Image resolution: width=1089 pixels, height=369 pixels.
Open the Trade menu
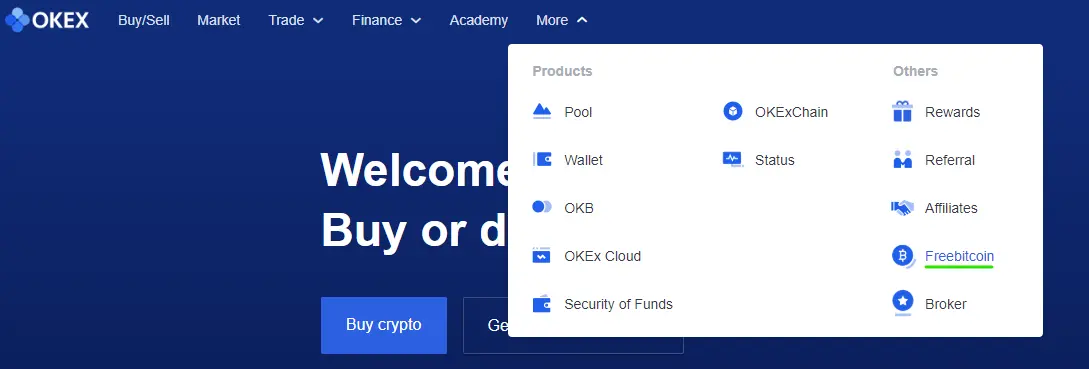click(x=286, y=20)
